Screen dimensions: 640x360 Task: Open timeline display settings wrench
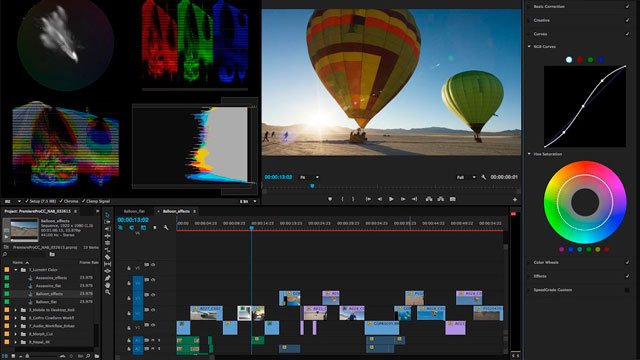point(166,227)
